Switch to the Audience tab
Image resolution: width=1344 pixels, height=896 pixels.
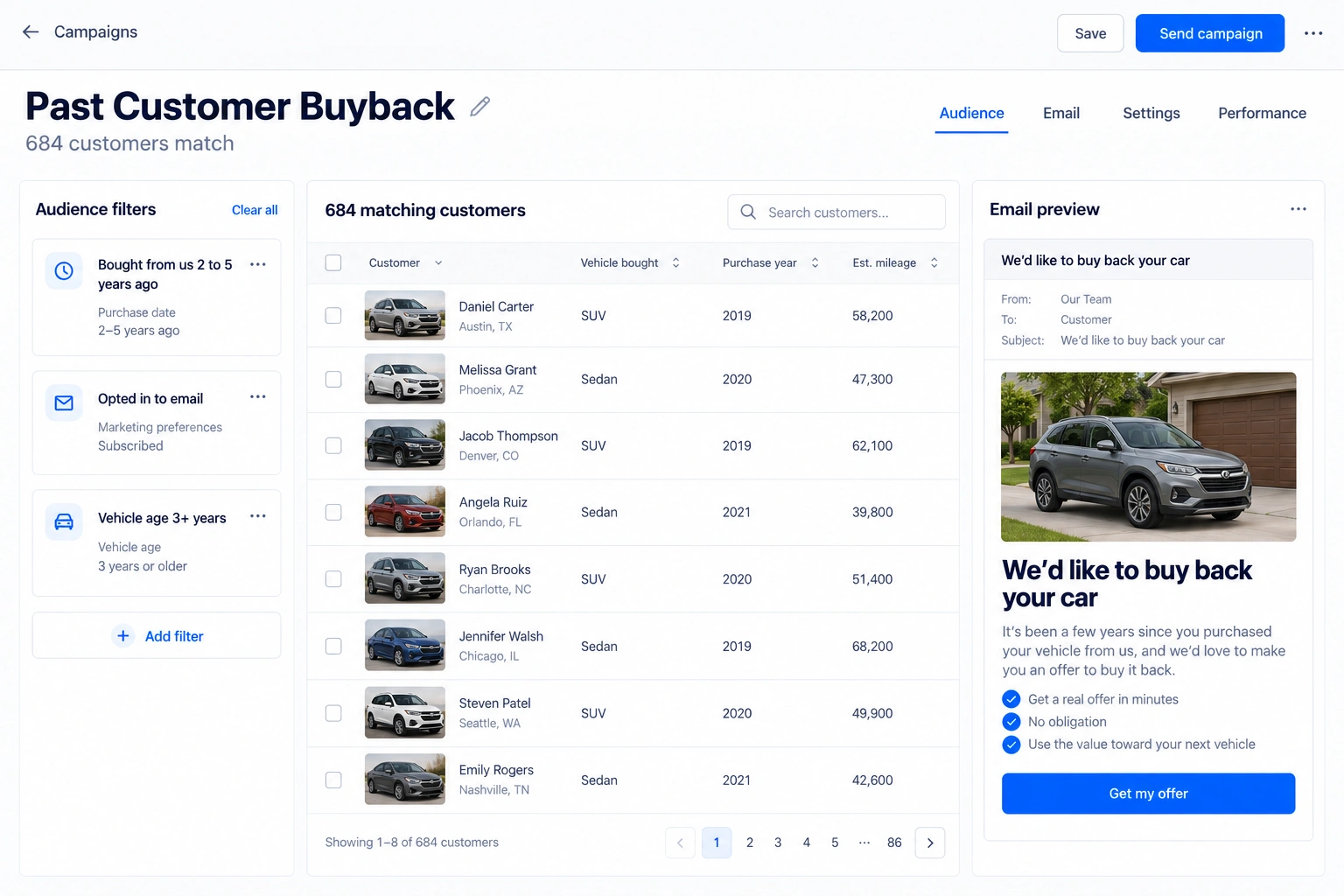[x=971, y=114]
